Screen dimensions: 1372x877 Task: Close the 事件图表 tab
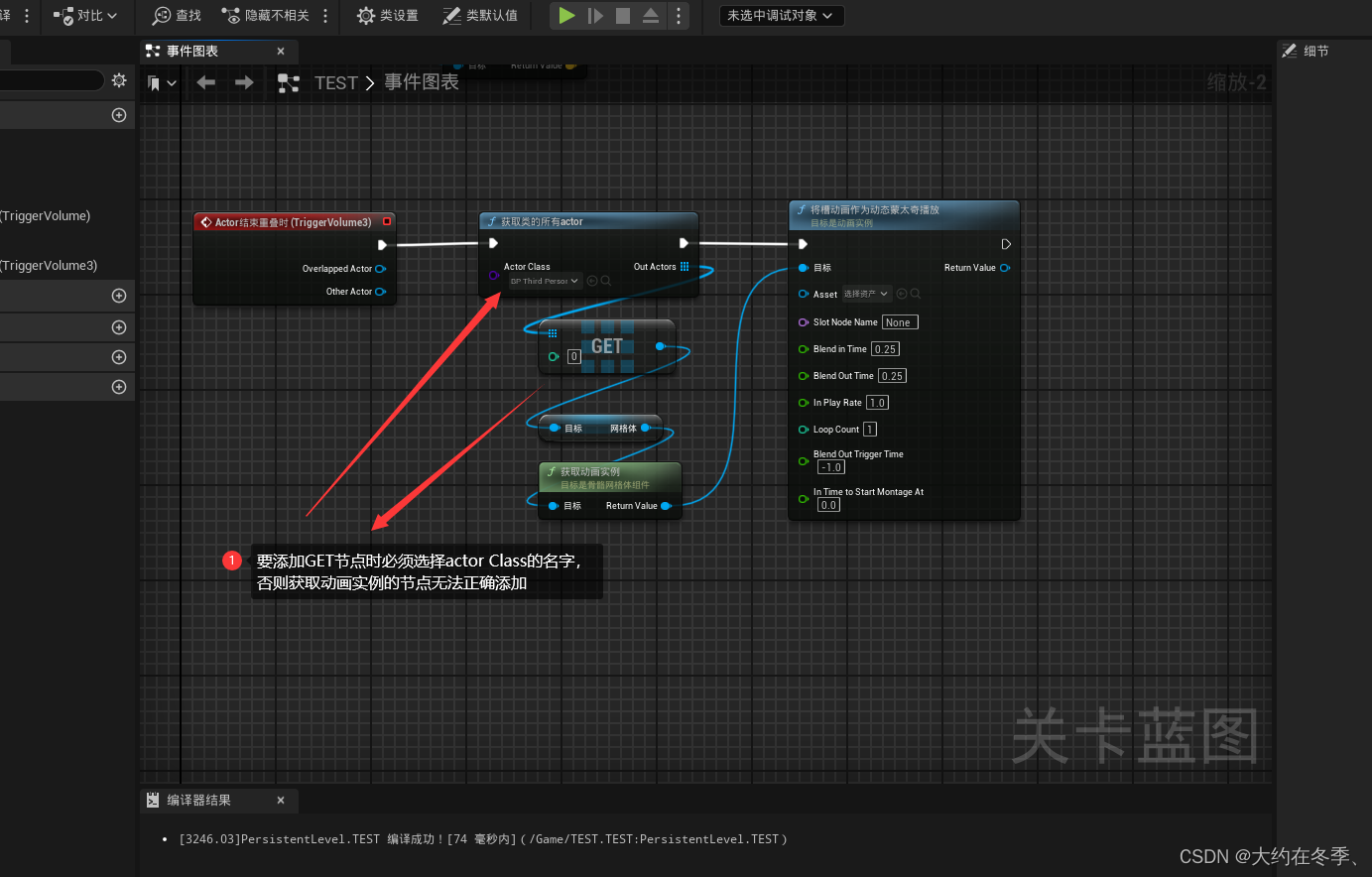click(281, 51)
